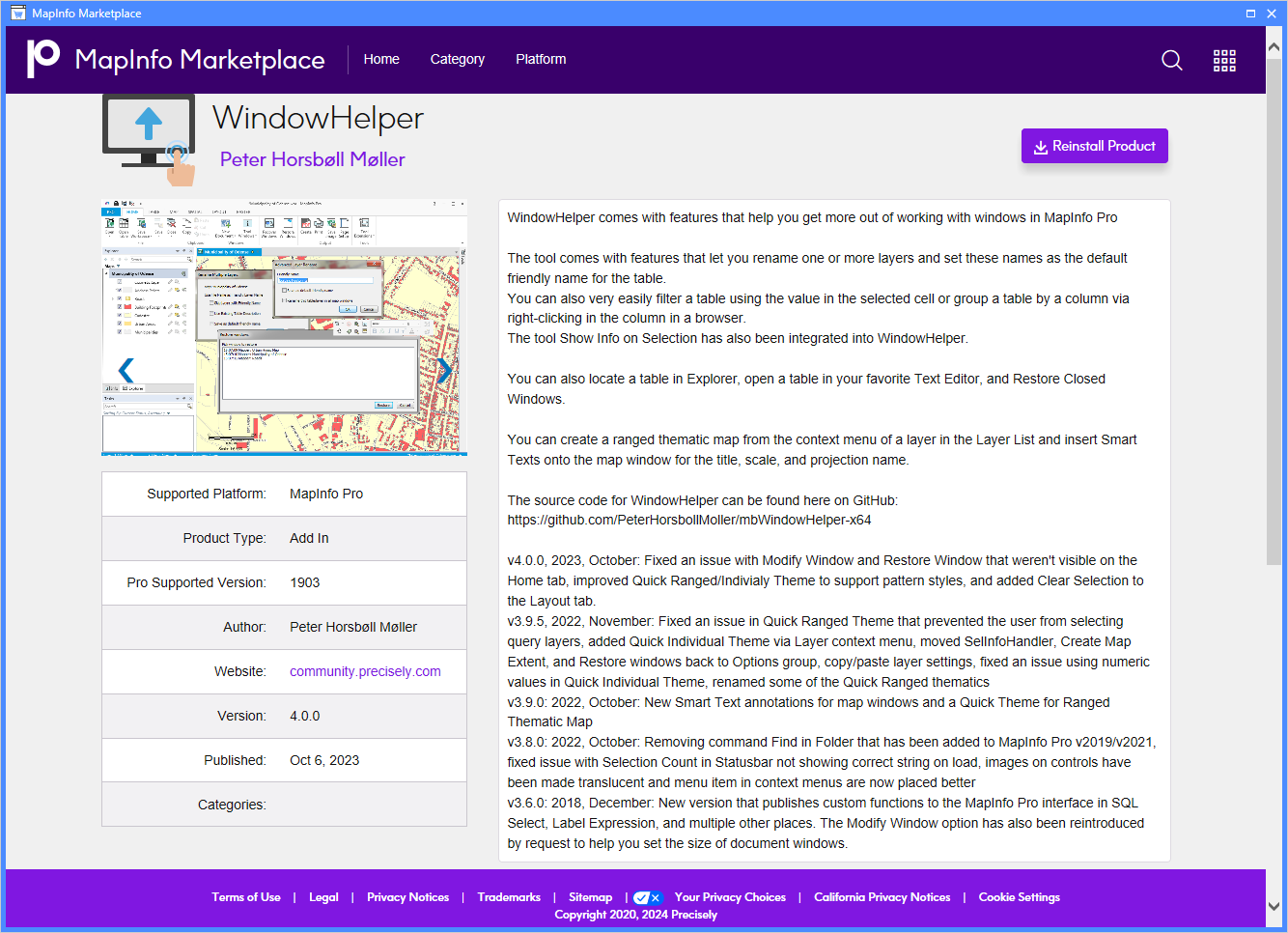Open the Platform menu

click(541, 59)
